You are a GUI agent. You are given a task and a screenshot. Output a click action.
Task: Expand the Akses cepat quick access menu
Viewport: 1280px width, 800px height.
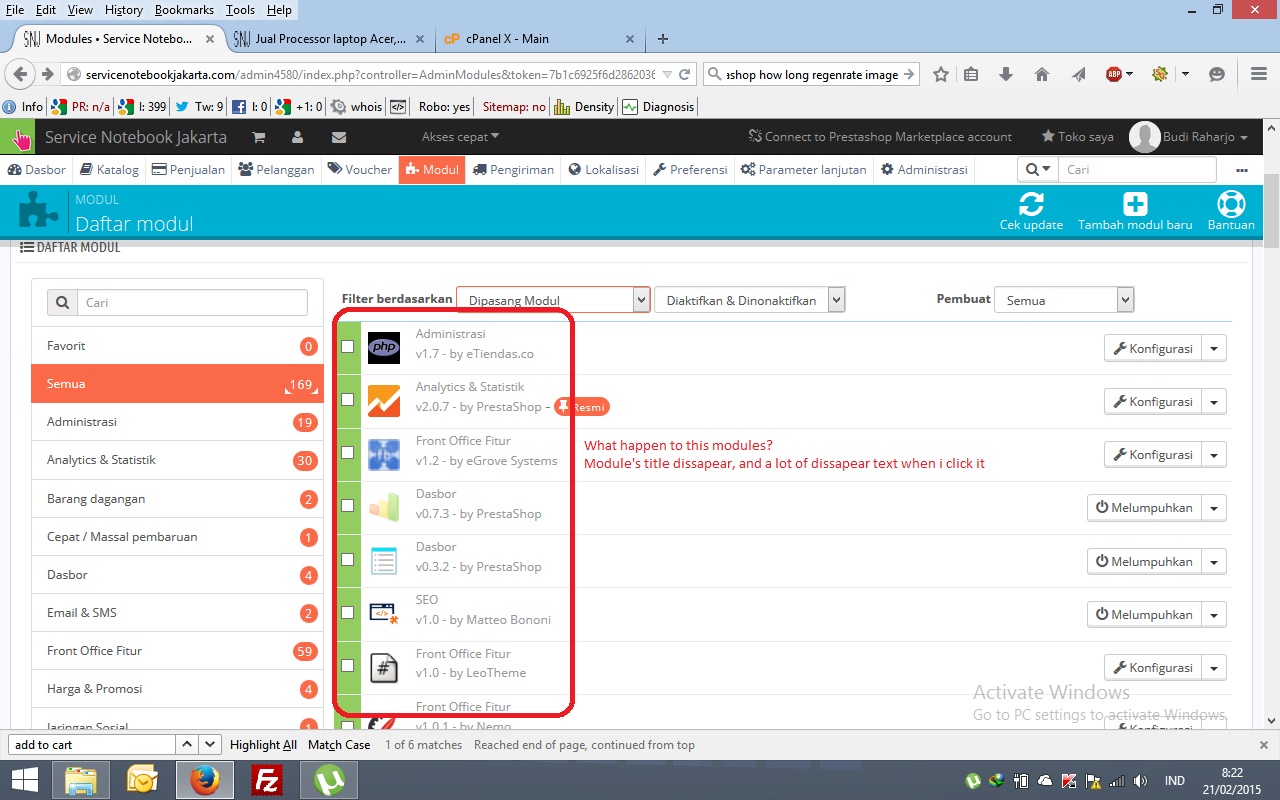tap(460, 137)
